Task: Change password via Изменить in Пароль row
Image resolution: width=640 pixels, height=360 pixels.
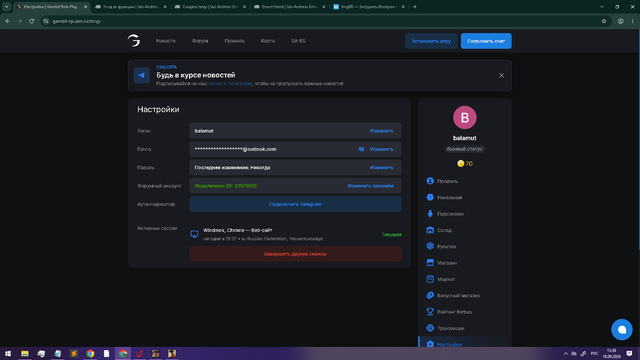Action: click(382, 167)
